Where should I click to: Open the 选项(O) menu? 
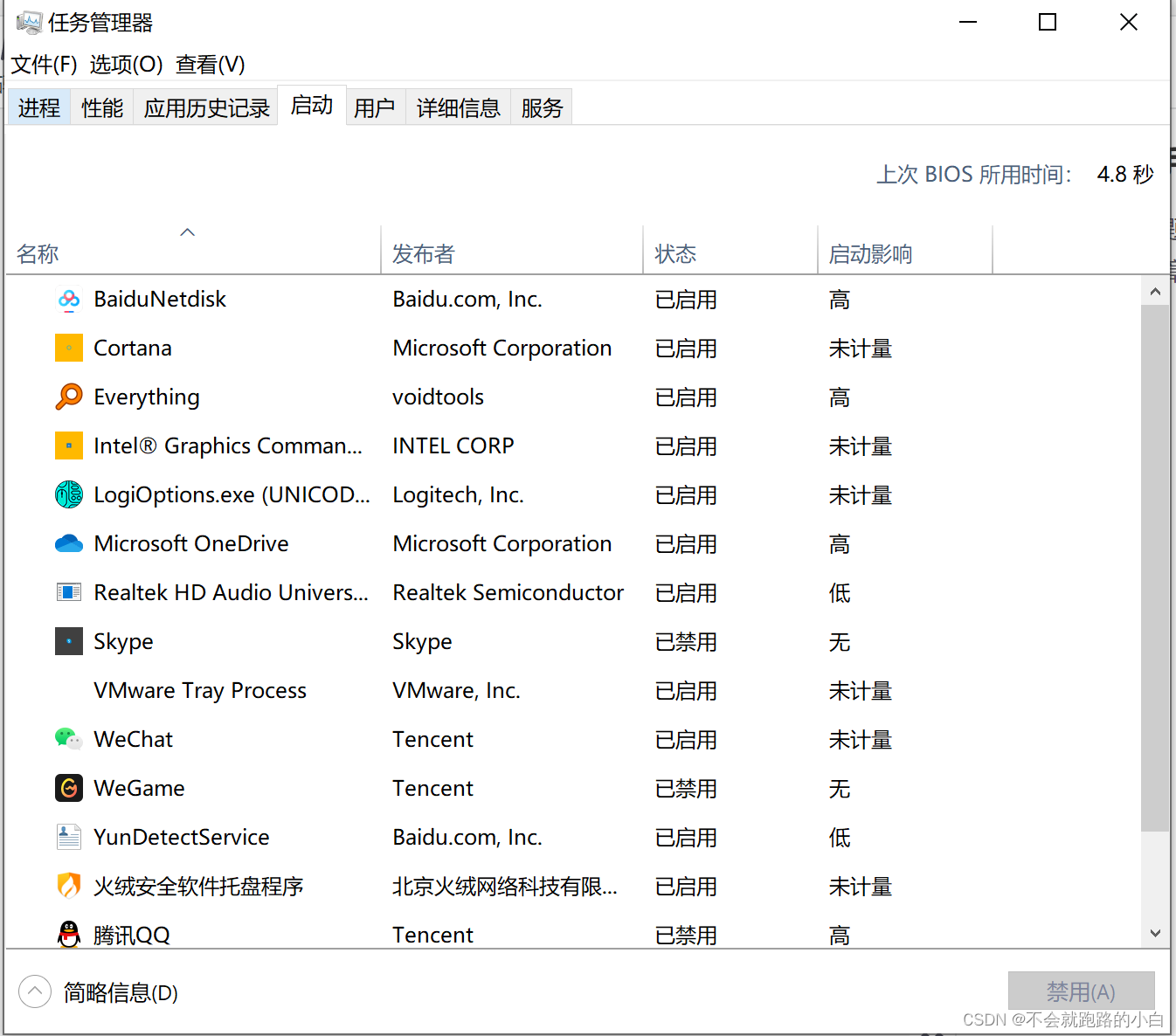tap(126, 65)
